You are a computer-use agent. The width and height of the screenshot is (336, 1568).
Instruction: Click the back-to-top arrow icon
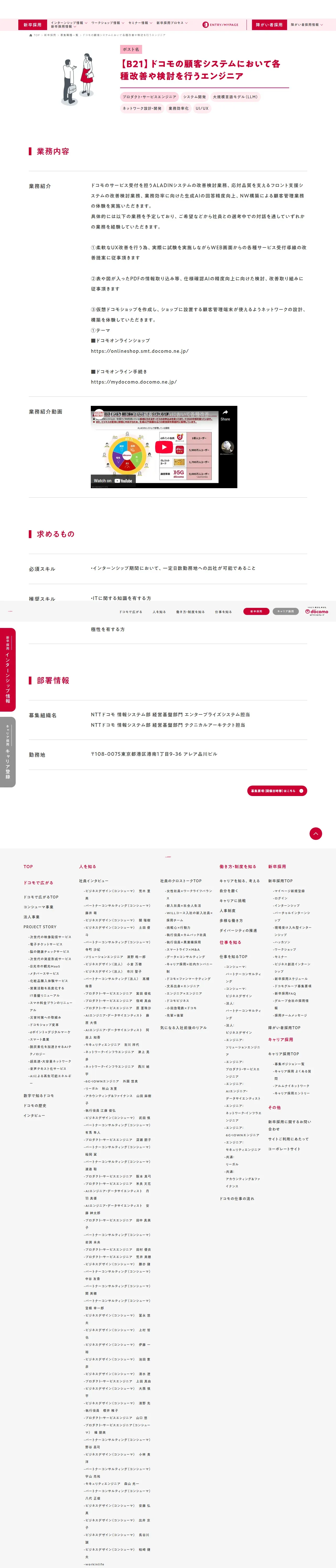coord(315,833)
